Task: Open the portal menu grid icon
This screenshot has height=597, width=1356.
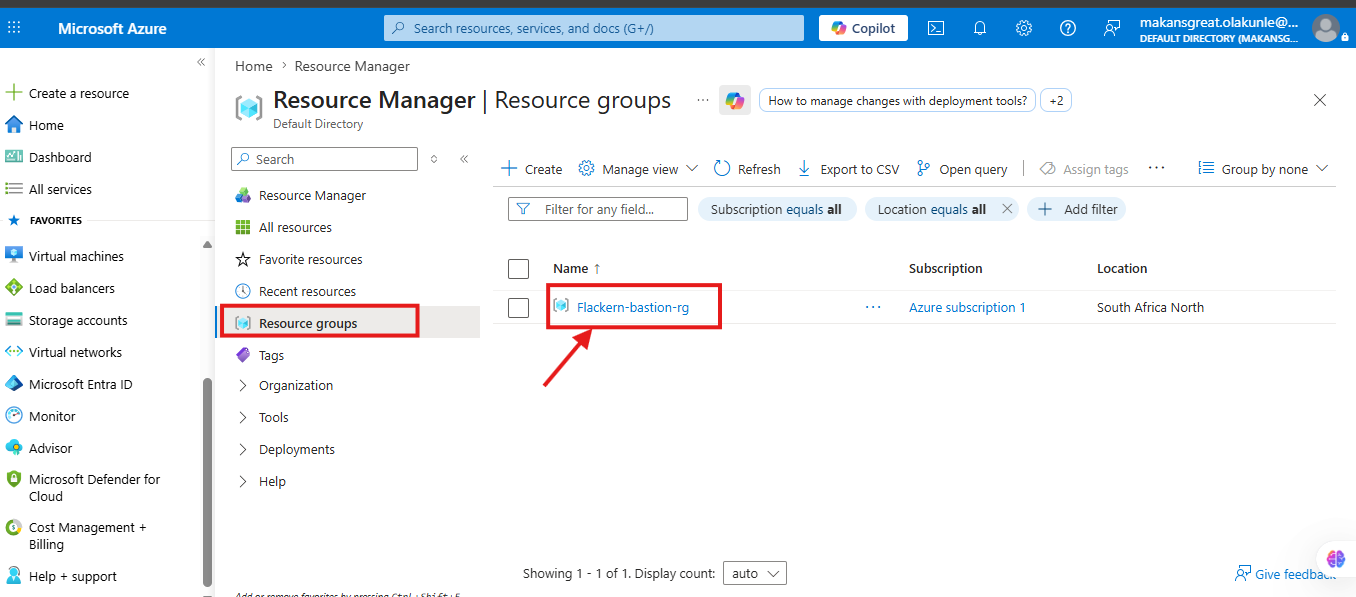Action: pyautogui.click(x=14, y=28)
